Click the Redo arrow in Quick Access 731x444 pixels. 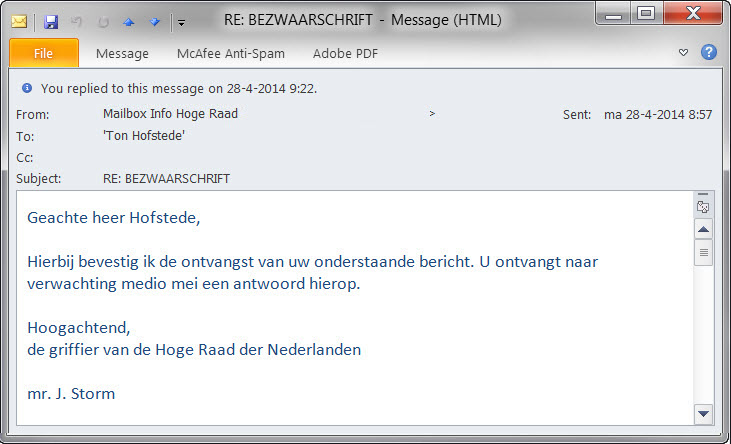tap(103, 22)
